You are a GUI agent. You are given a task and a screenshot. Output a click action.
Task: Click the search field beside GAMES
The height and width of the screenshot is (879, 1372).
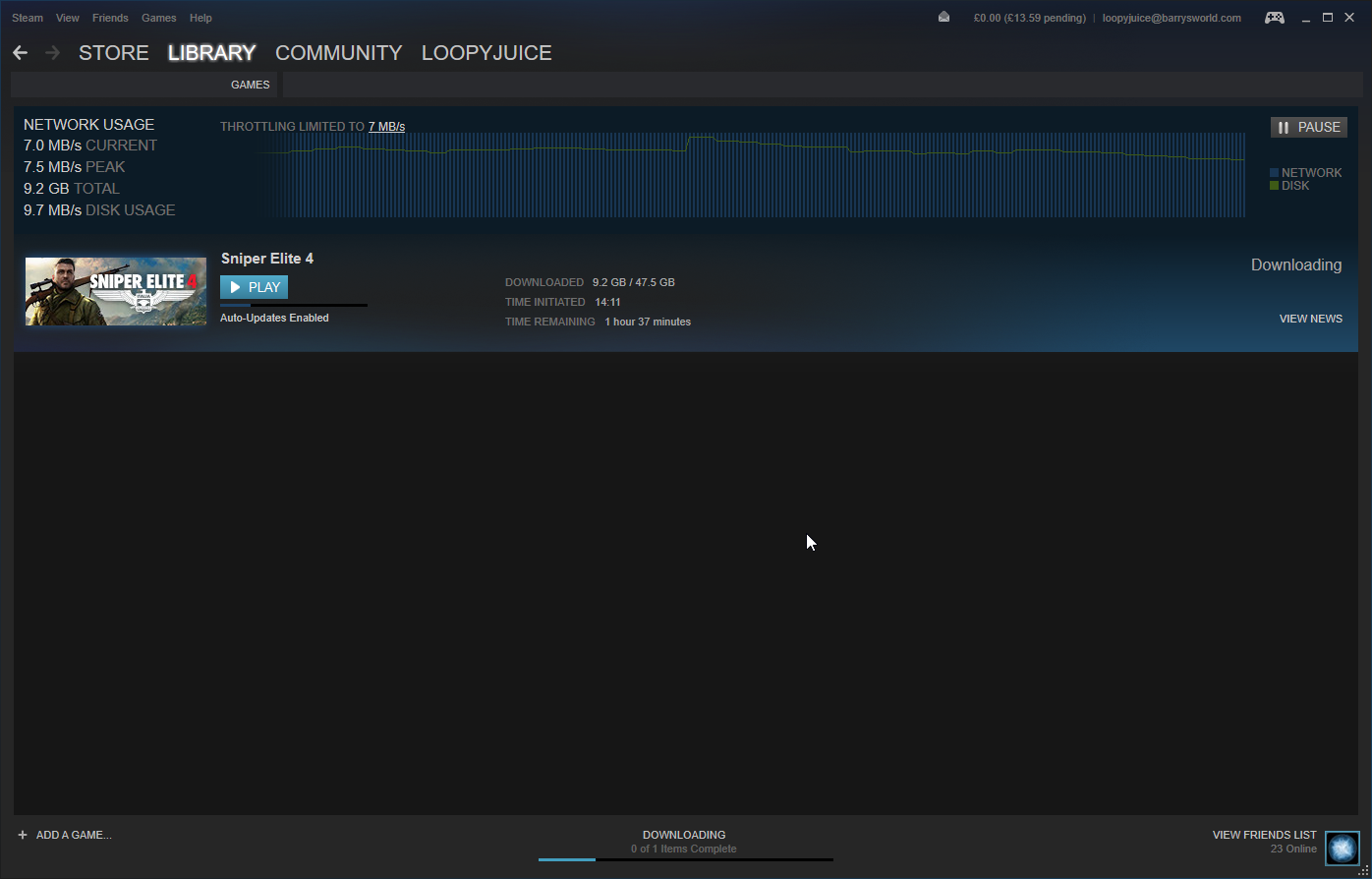coord(821,85)
